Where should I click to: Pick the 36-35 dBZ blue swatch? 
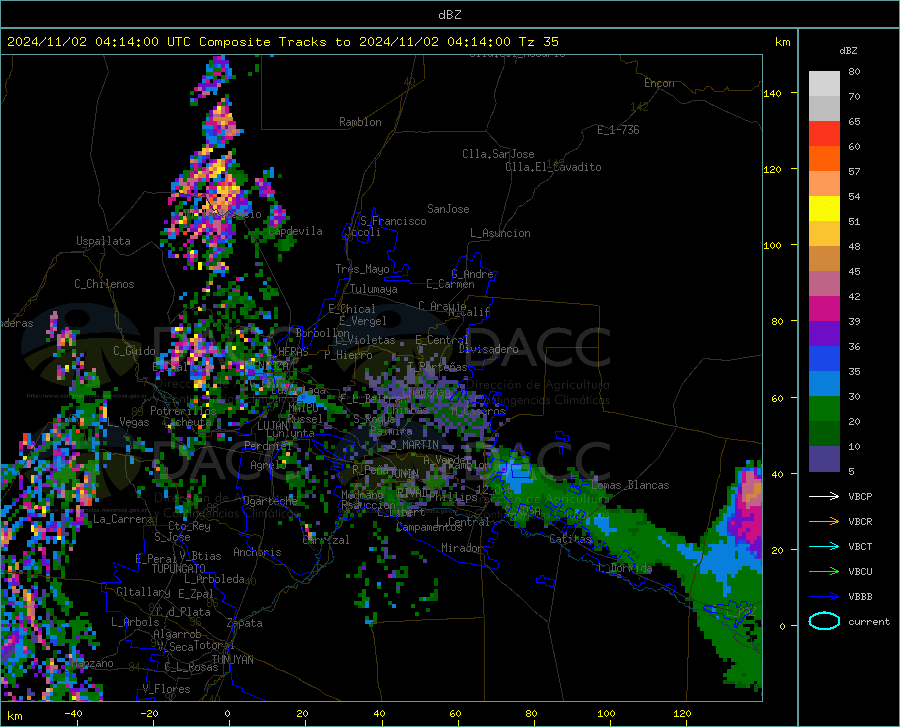click(x=824, y=359)
